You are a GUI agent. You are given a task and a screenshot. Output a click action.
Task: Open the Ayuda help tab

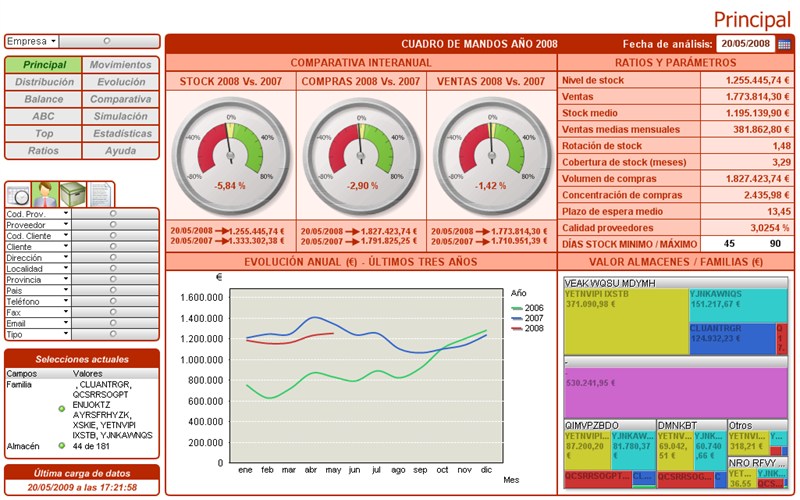click(120, 151)
